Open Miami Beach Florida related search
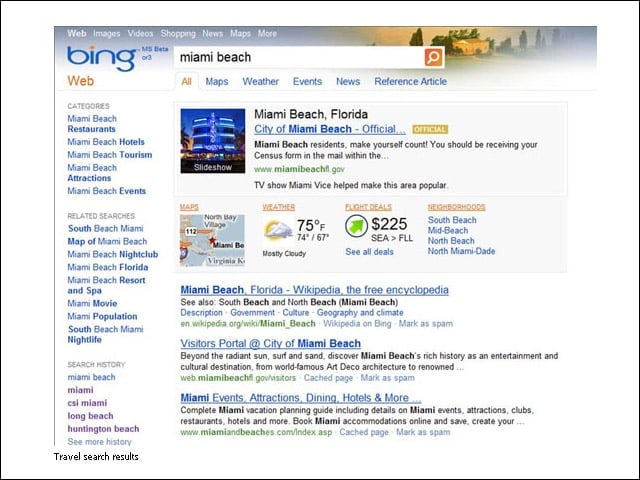 point(108,267)
